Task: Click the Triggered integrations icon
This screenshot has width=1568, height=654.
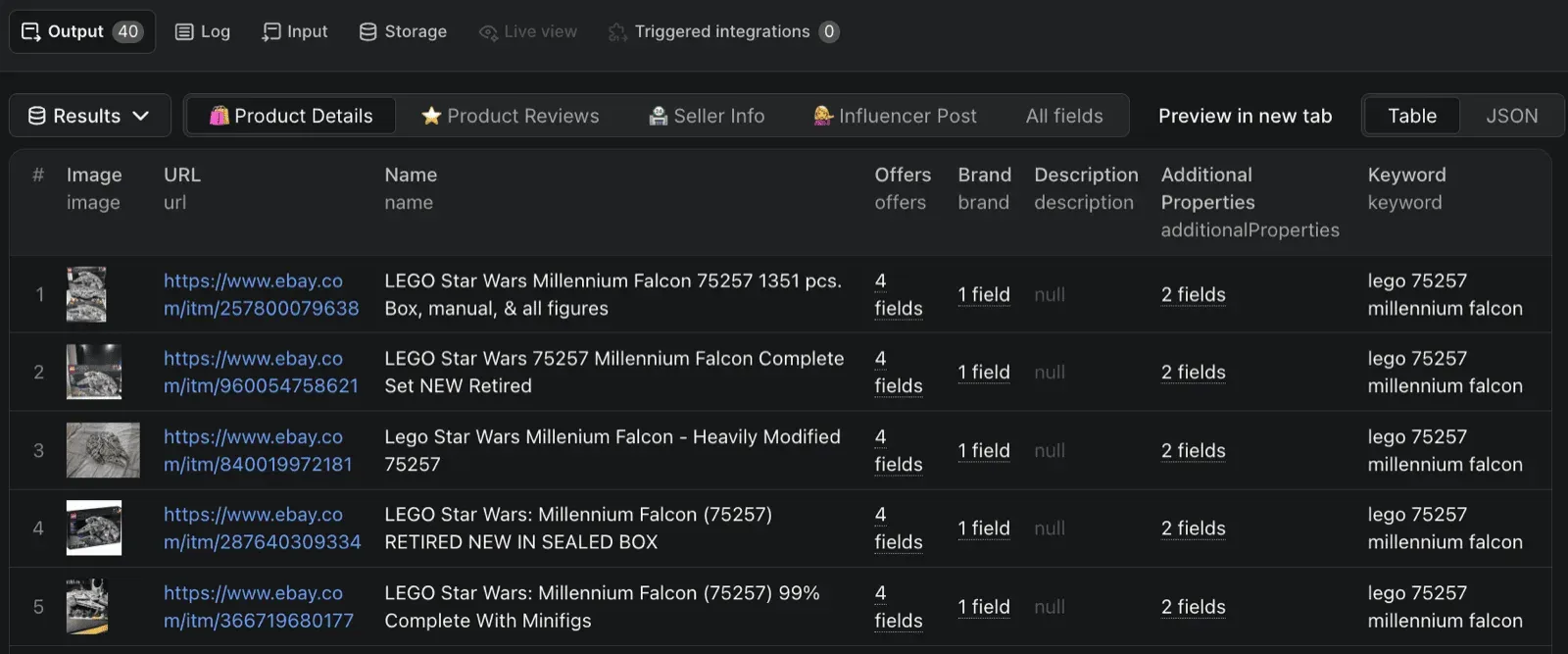Action: [x=617, y=32]
